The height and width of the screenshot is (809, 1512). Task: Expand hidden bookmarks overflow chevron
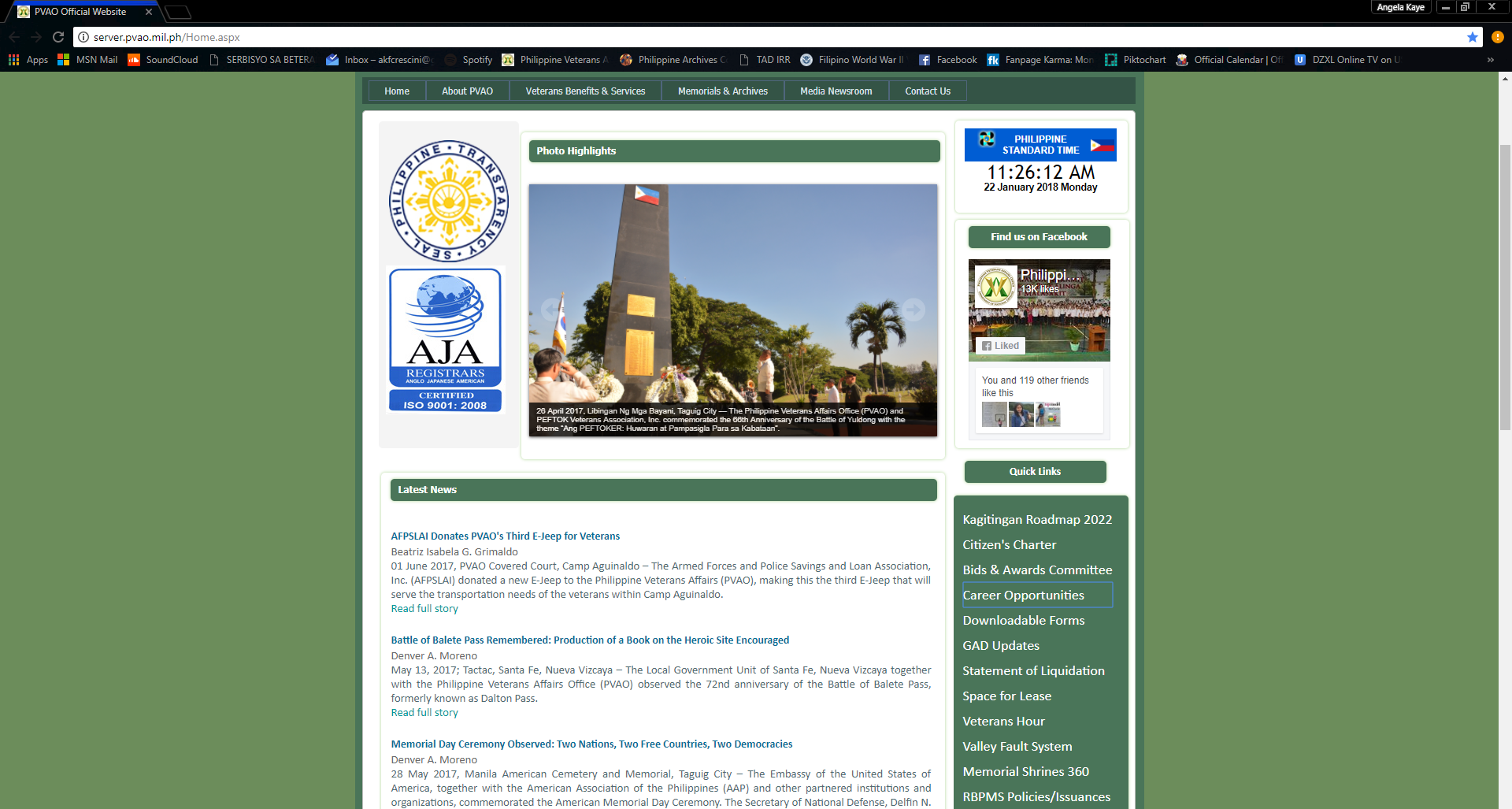pos(1490,60)
